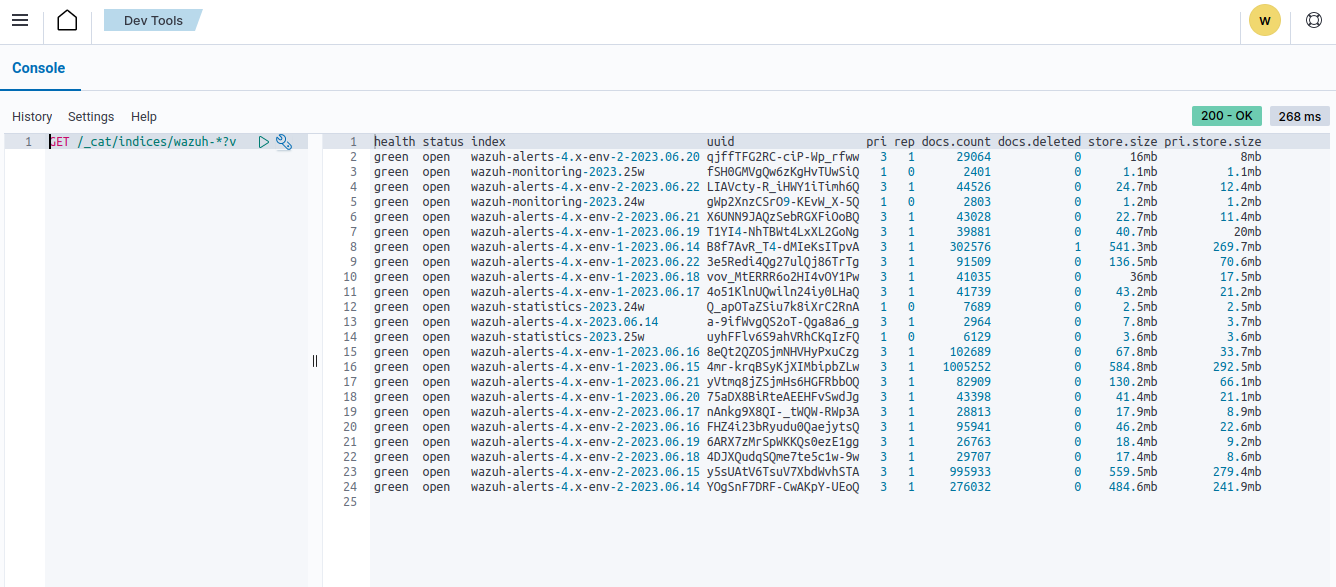Click the Dev Tools breadcrumb
The width and height of the screenshot is (1336, 587).
point(153,20)
